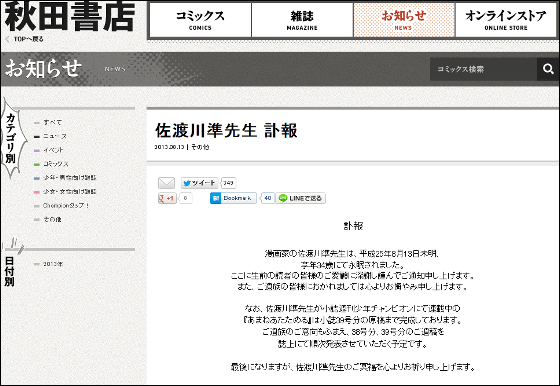Open the 雑誌 MAGAZINE tab
Viewport: 560px width, 386px height.
pyautogui.click(x=302, y=20)
